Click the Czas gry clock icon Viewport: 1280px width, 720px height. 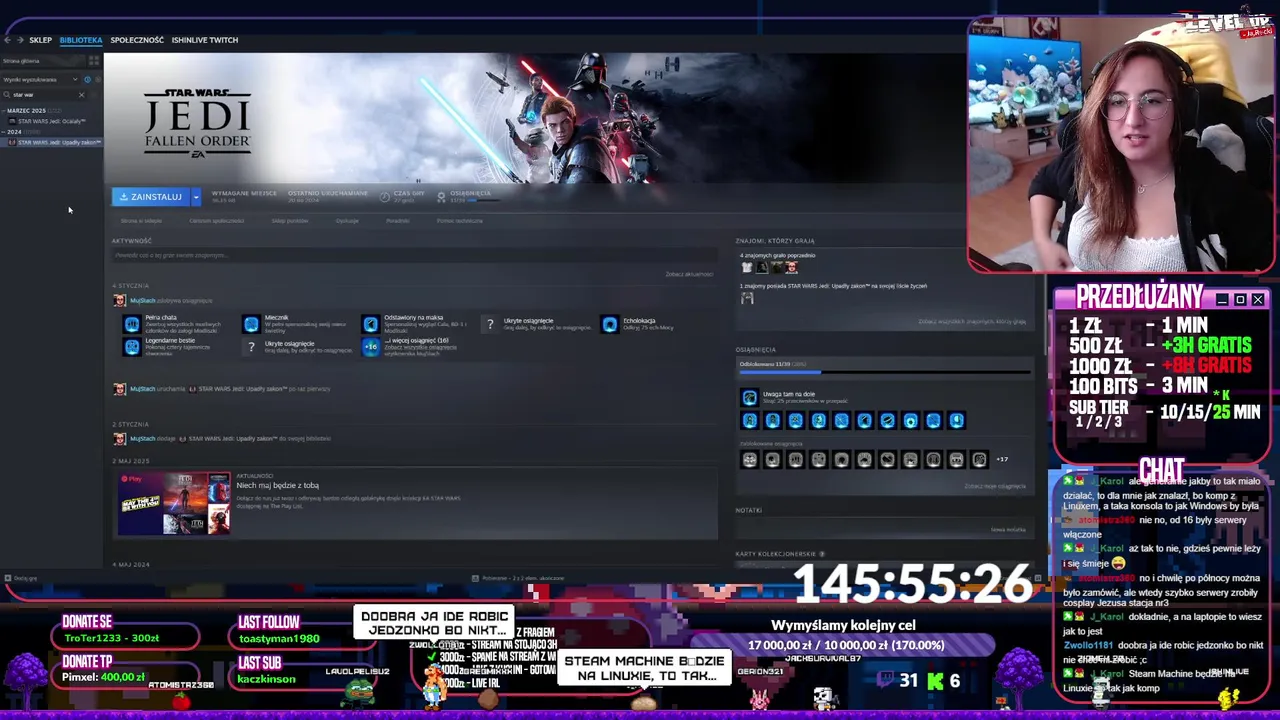[x=385, y=197]
